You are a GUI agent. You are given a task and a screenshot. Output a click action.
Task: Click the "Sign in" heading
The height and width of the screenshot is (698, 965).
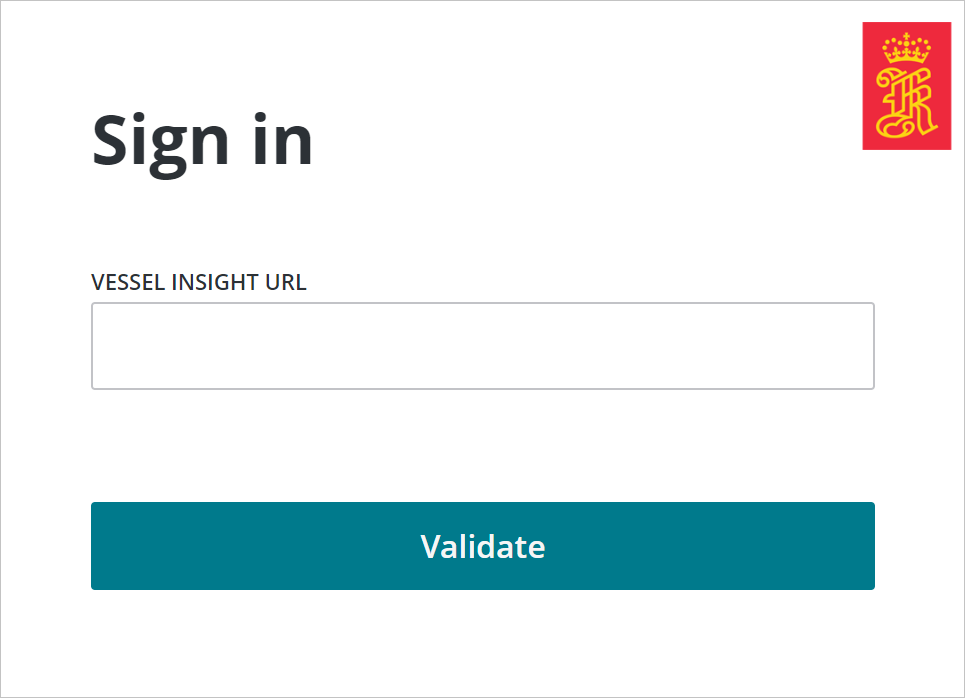[203, 141]
